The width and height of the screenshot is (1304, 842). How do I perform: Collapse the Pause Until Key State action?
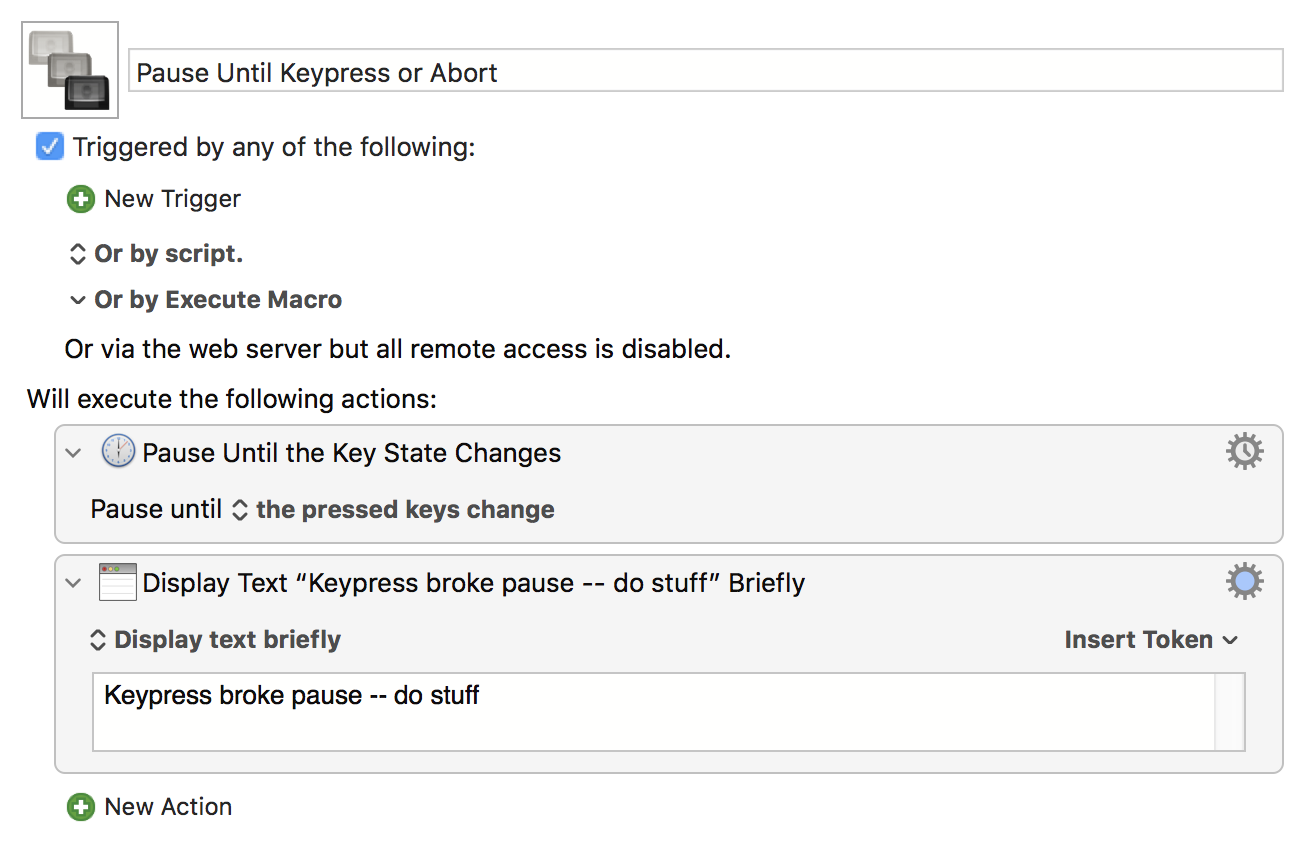pos(73,453)
